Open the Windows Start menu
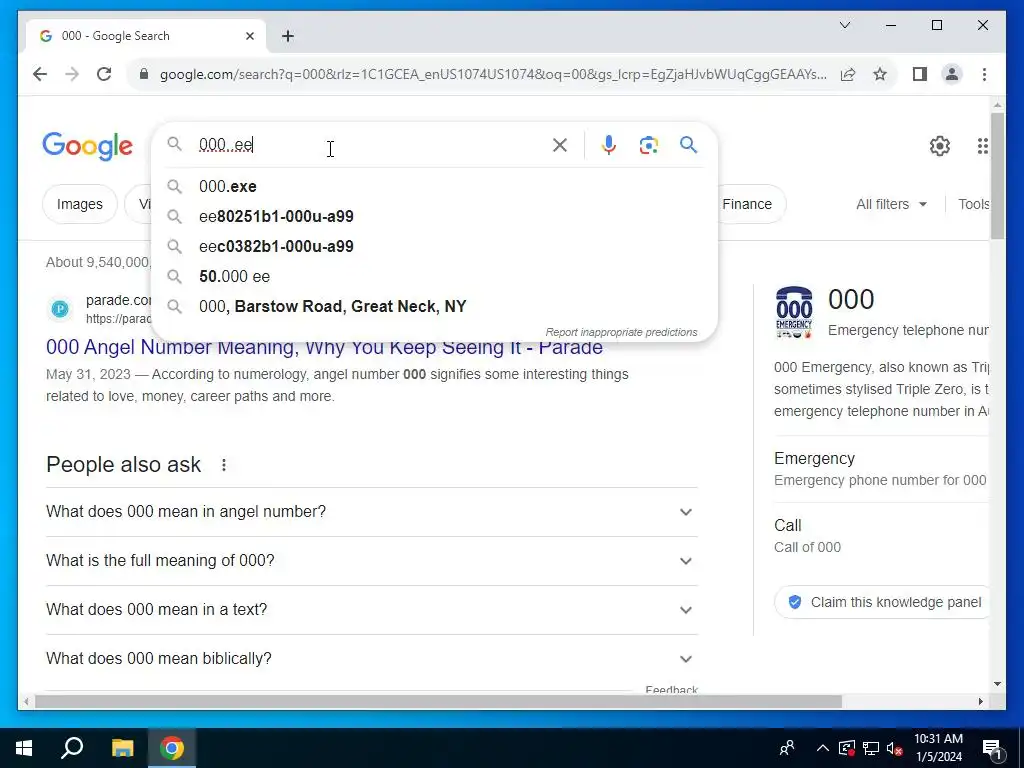Screen dimensions: 1024x768 [x=24, y=748]
